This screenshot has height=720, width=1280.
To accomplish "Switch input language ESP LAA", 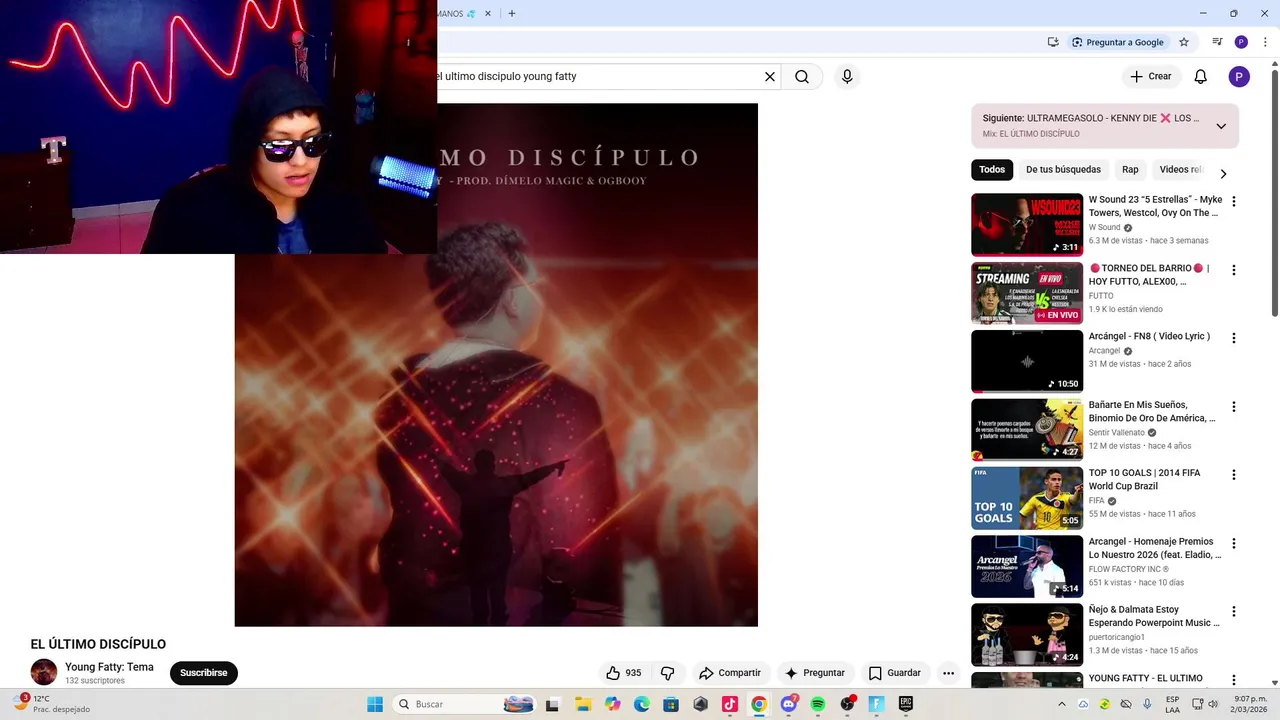I will click(1172, 704).
